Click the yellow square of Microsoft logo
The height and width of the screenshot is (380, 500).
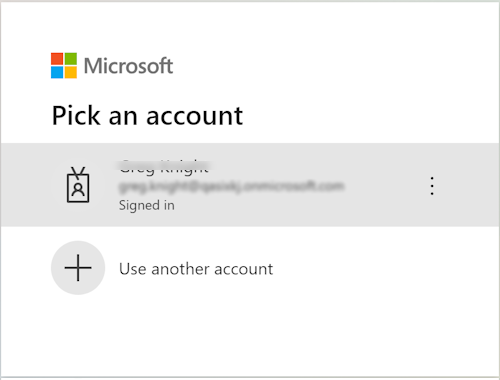coord(71,72)
